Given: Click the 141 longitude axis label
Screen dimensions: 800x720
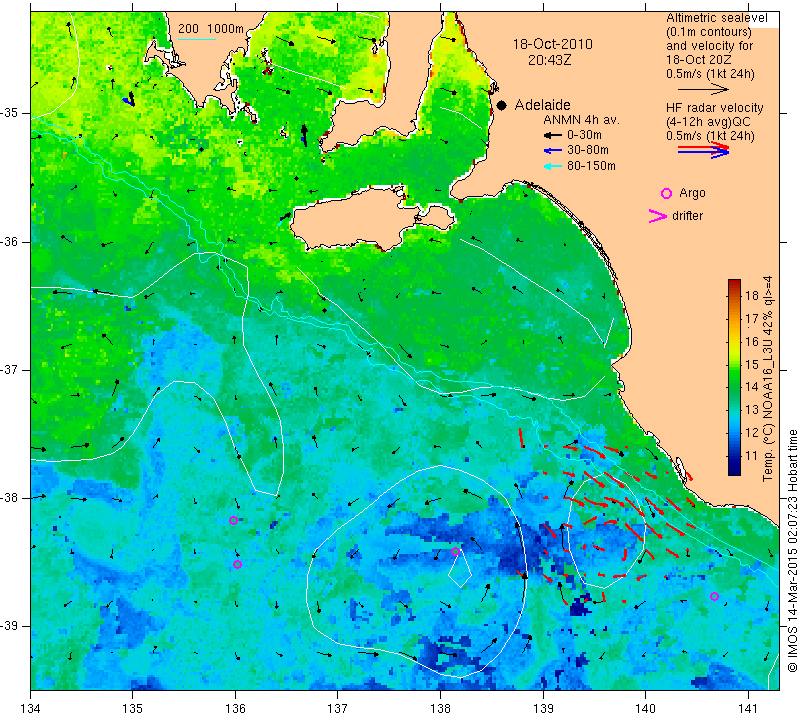Looking at the screenshot, I should 748,709.
